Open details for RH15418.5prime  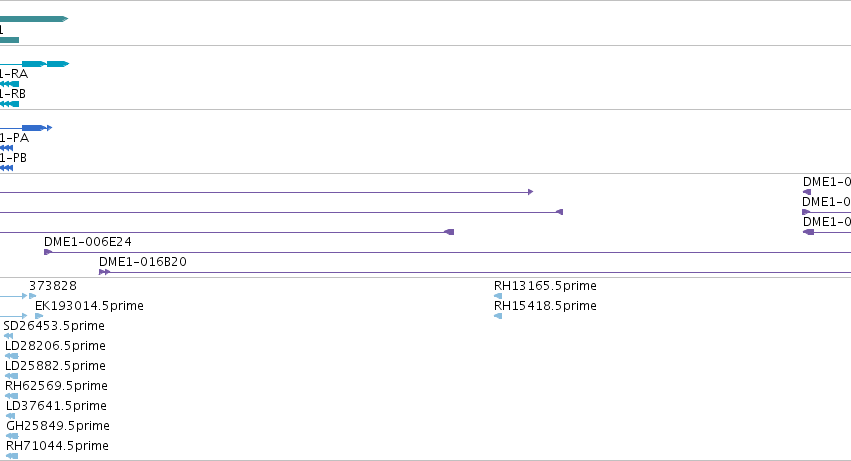[545, 306]
